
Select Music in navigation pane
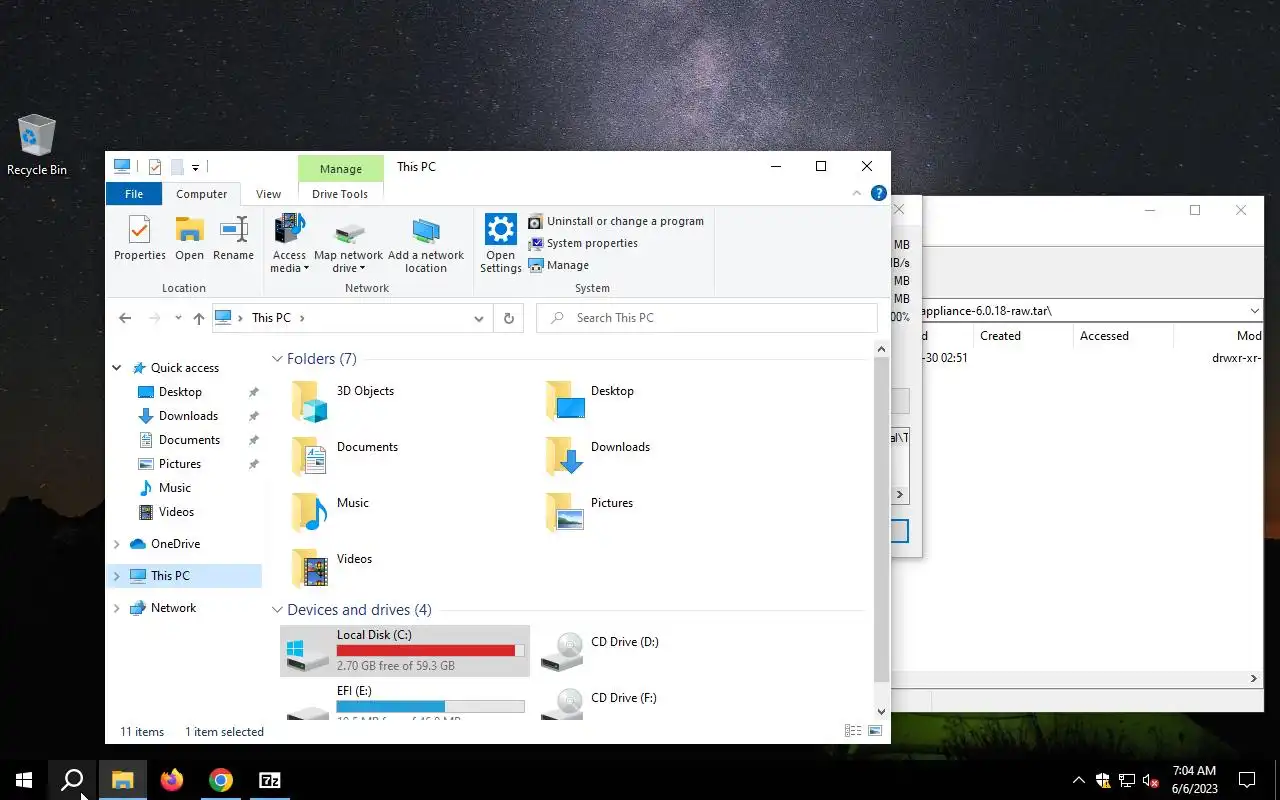[174, 488]
